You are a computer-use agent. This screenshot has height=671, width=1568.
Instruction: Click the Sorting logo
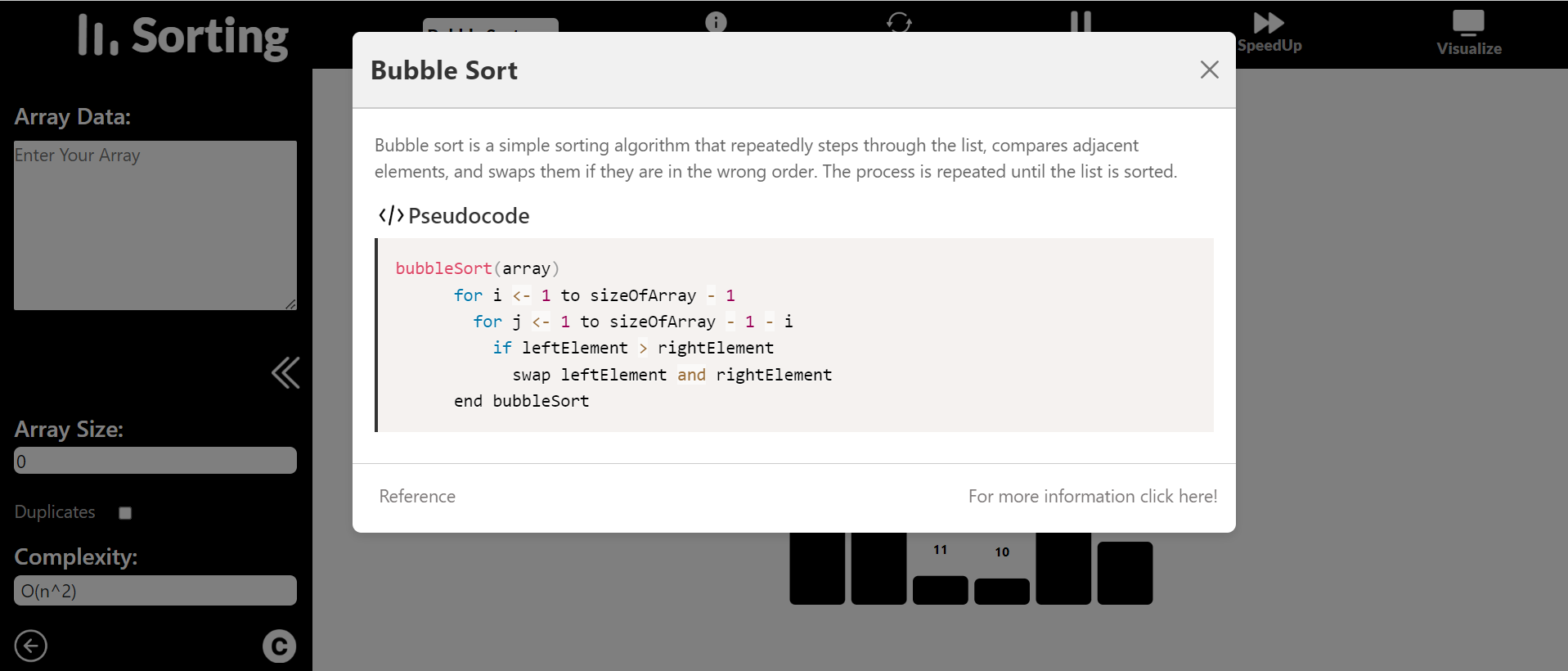pyautogui.click(x=183, y=36)
